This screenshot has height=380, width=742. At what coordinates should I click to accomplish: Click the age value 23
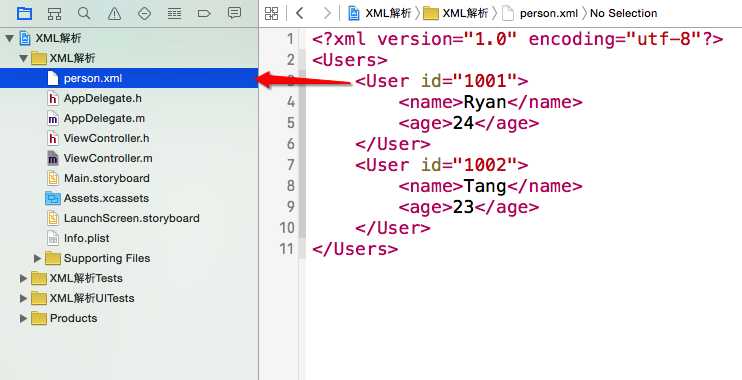click(463, 207)
